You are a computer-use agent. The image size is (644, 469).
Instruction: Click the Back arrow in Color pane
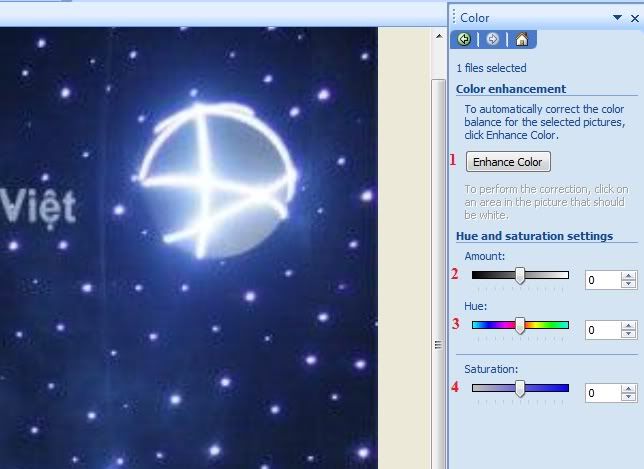point(464,39)
